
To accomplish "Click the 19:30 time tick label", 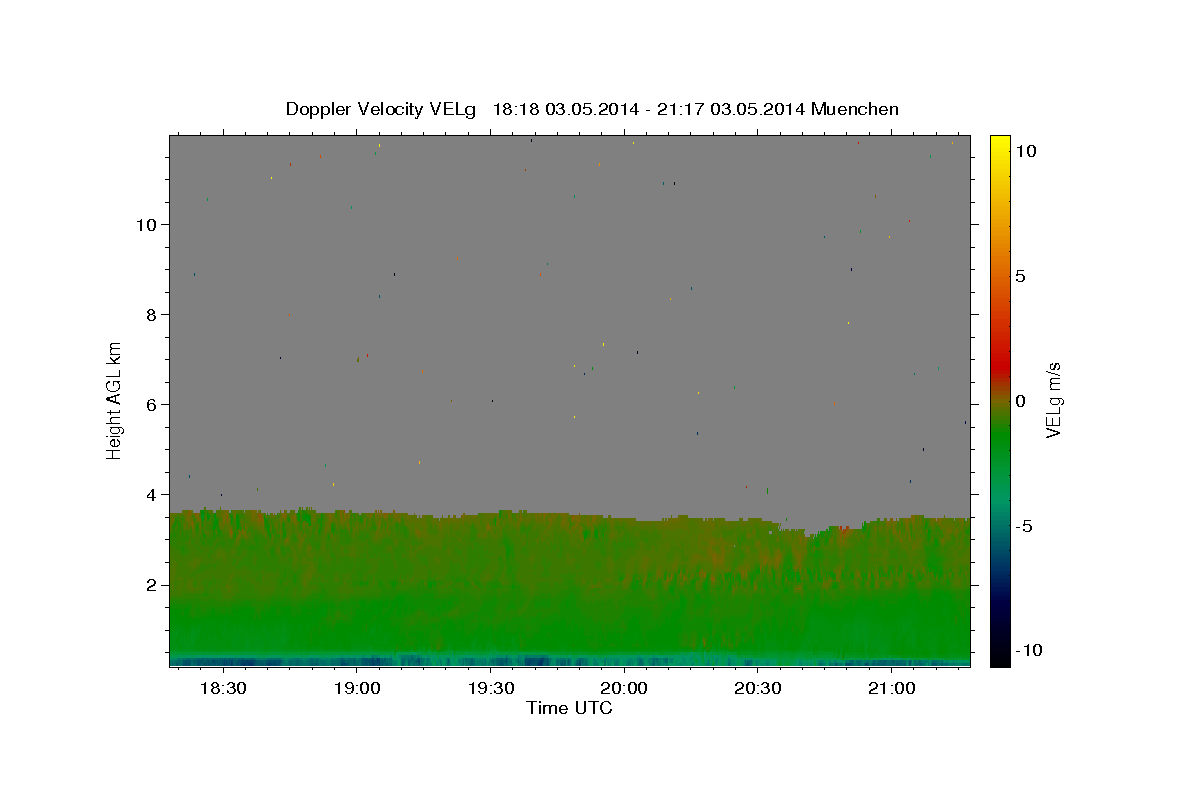I will [x=491, y=689].
